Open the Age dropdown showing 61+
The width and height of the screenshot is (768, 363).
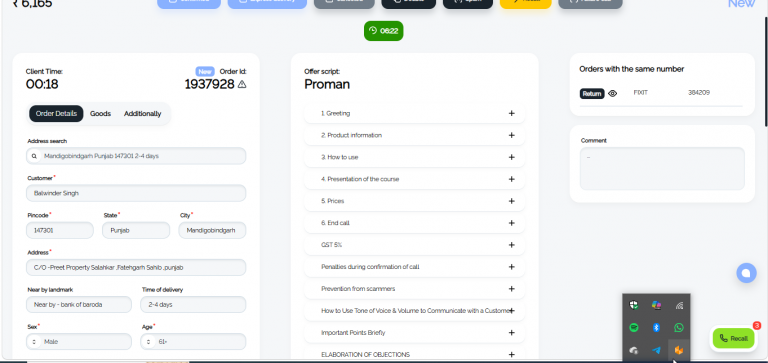[x=193, y=341]
